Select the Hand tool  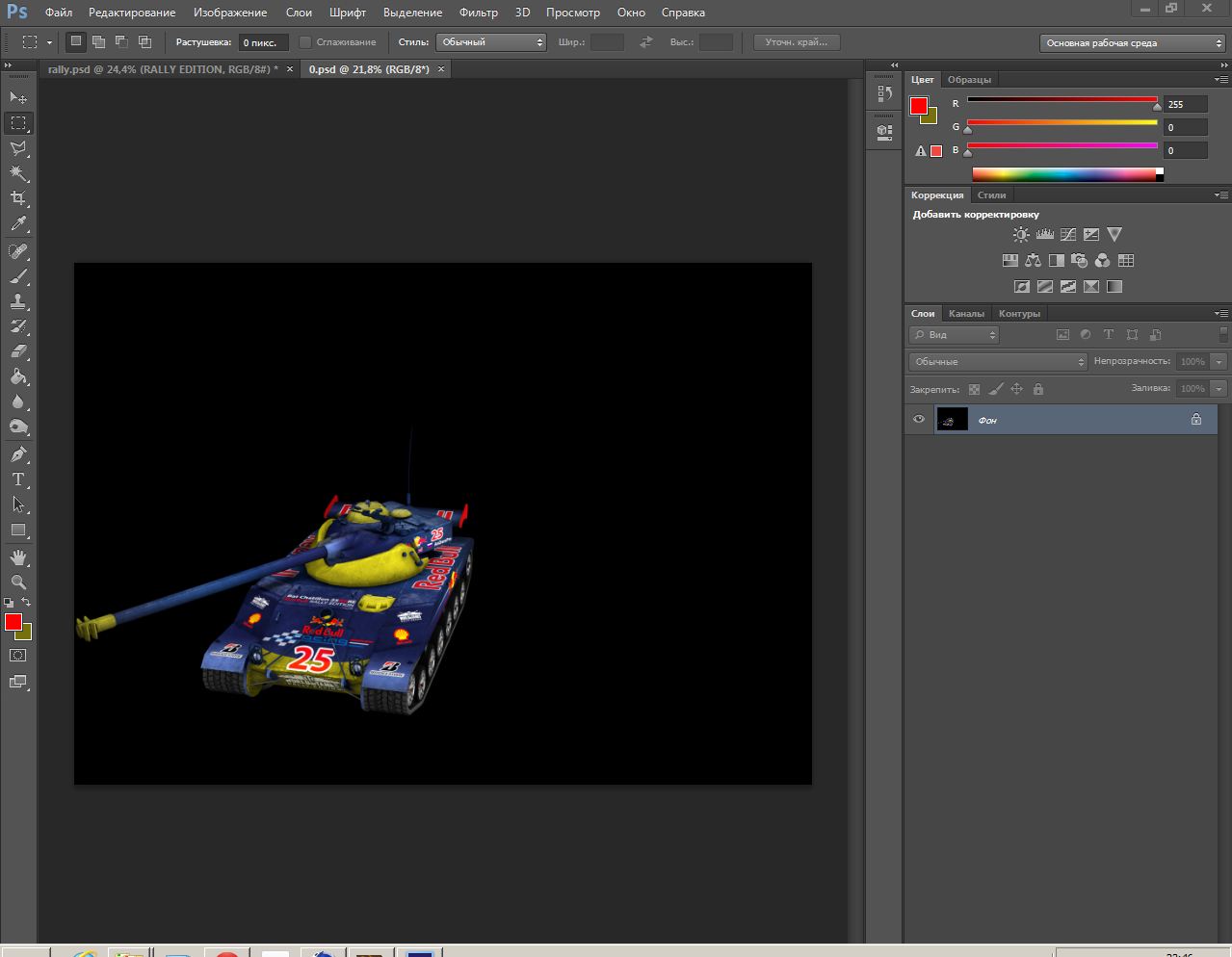tap(18, 557)
